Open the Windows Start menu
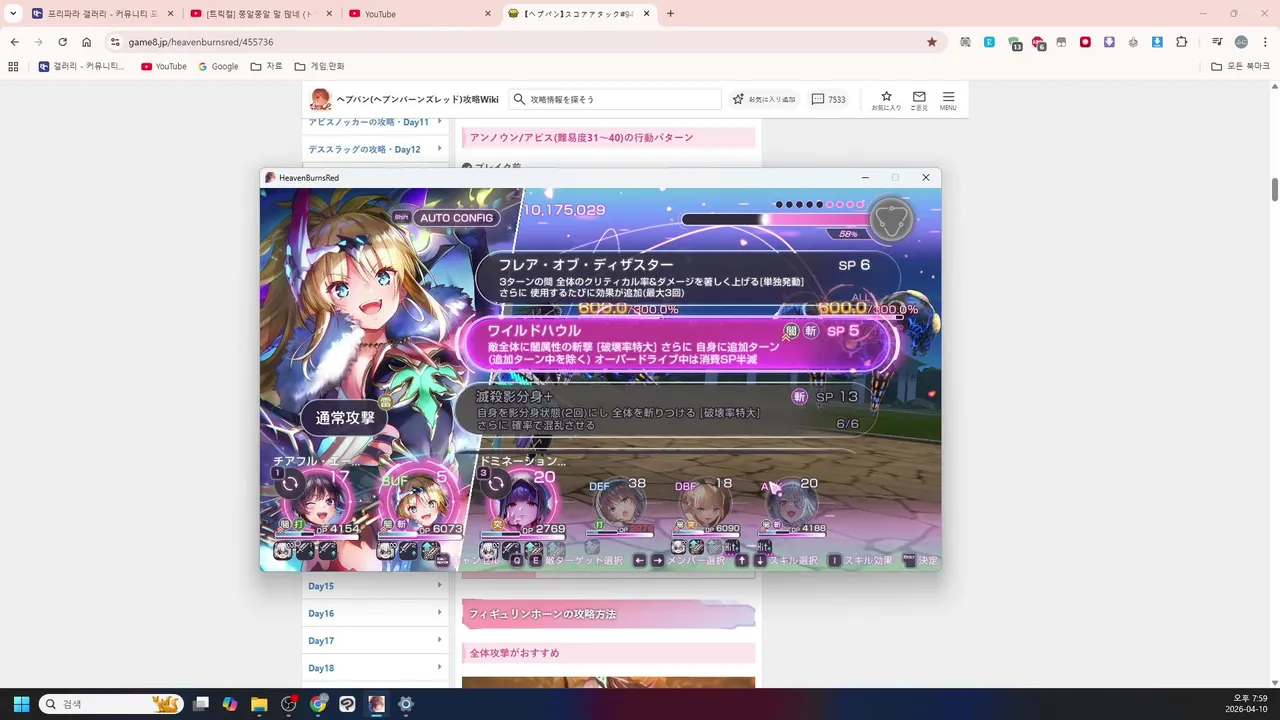 point(21,704)
